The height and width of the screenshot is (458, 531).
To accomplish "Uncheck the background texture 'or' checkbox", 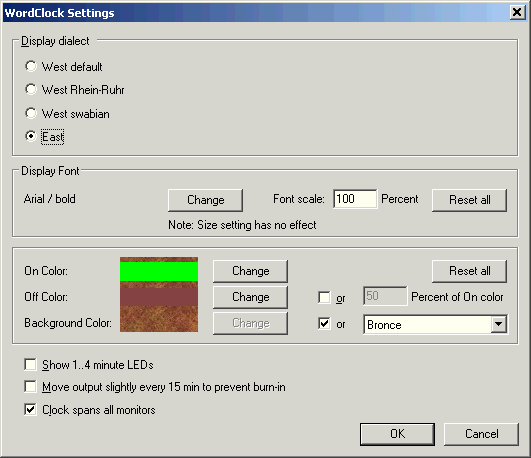I will pos(324,324).
